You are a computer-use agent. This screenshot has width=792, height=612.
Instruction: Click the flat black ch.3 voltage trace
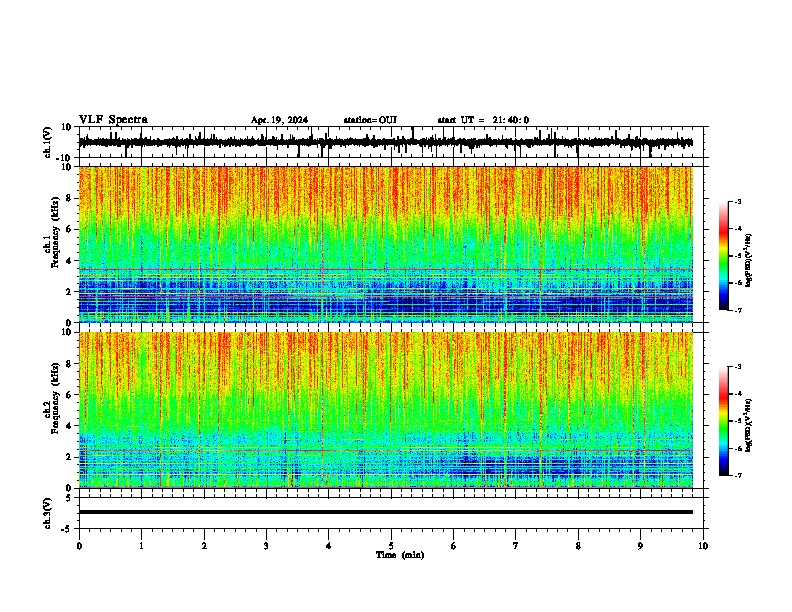tap(386, 512)
